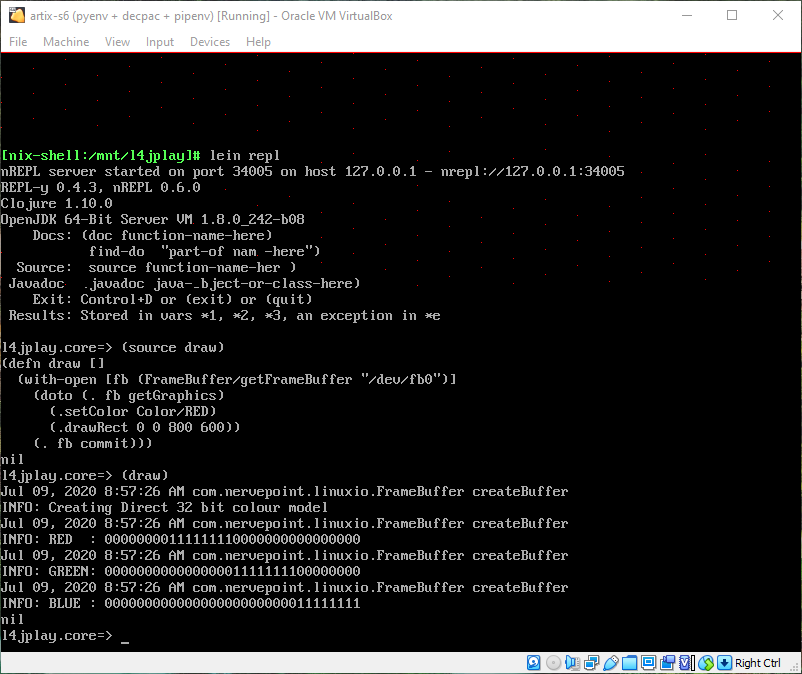Click the optical disk indicator icon
This screenshot has width=802, height=674.
[553, 663]
